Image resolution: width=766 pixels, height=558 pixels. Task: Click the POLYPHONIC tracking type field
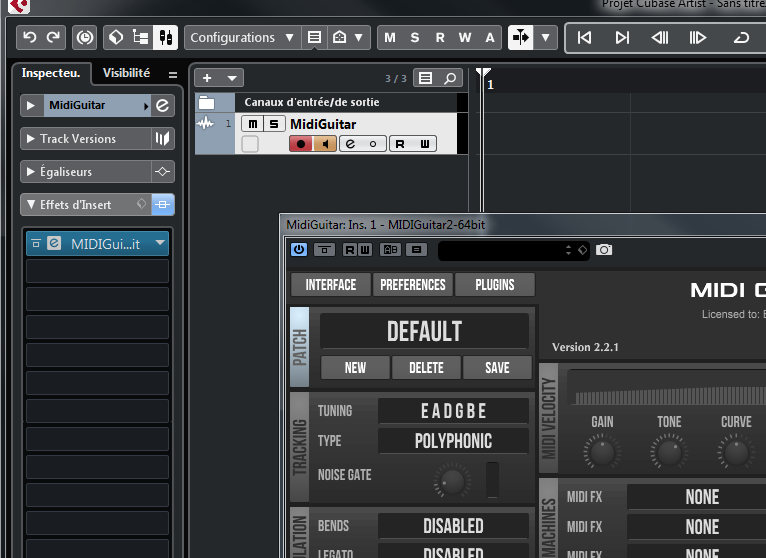pyautogui.click(x=453, y=441)
